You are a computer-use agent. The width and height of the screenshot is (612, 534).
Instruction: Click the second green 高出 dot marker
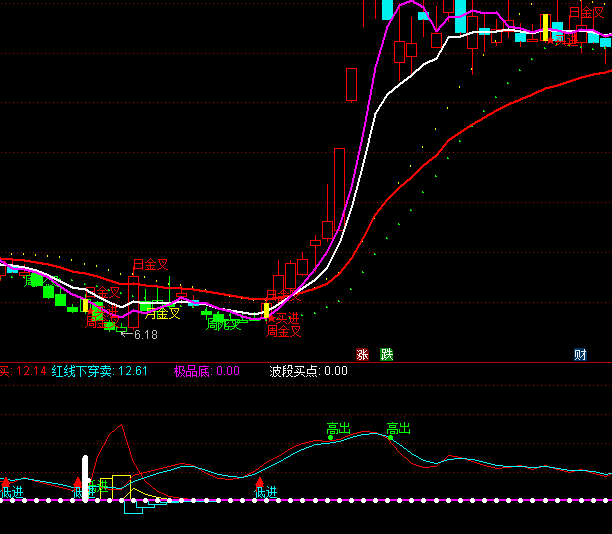[391, 437]
